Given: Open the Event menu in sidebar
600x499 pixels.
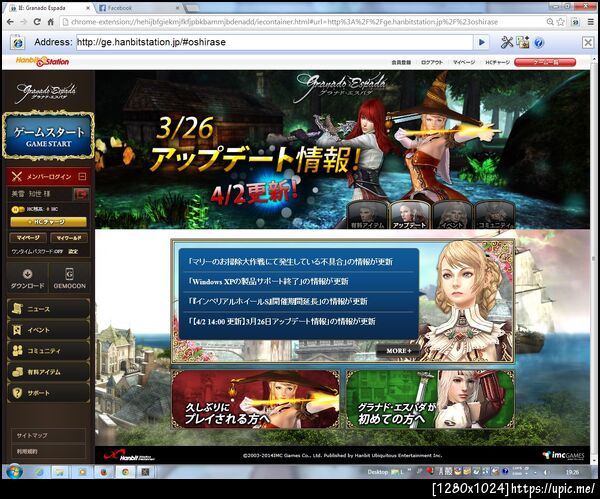Looking at the screenshot, I should click(48, 330).
